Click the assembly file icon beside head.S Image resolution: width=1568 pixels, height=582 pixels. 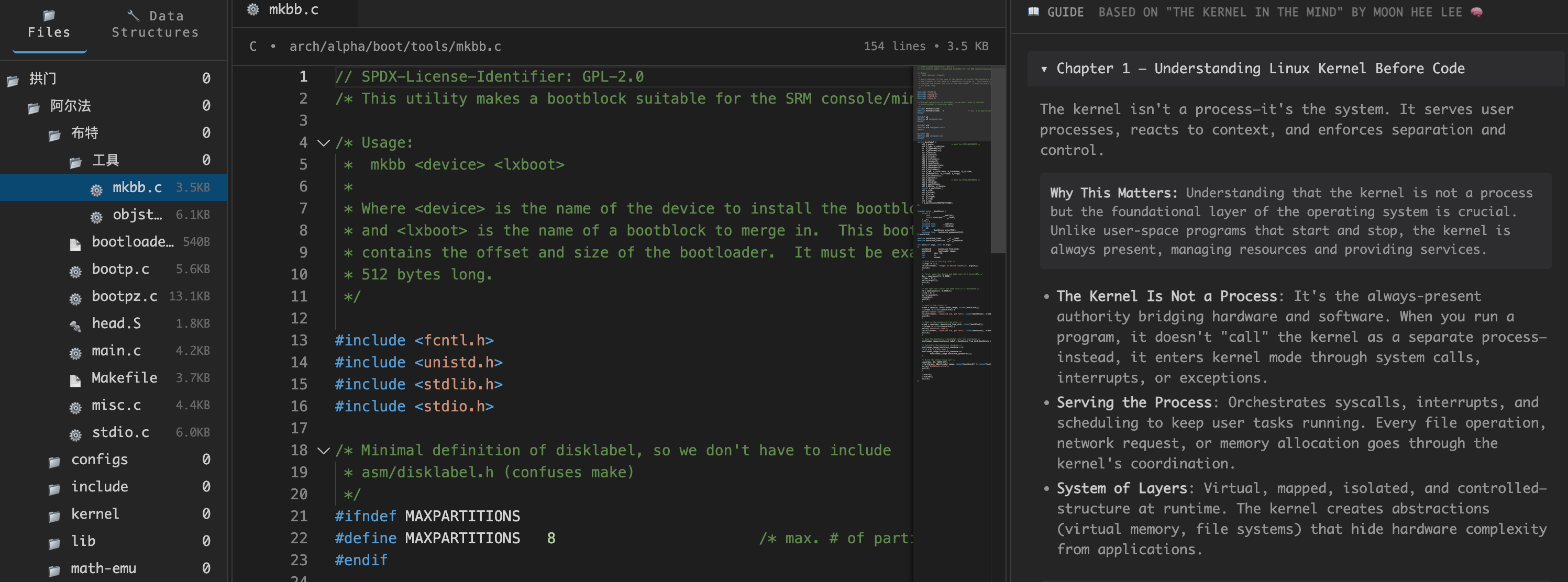click(x=75, y=326)
